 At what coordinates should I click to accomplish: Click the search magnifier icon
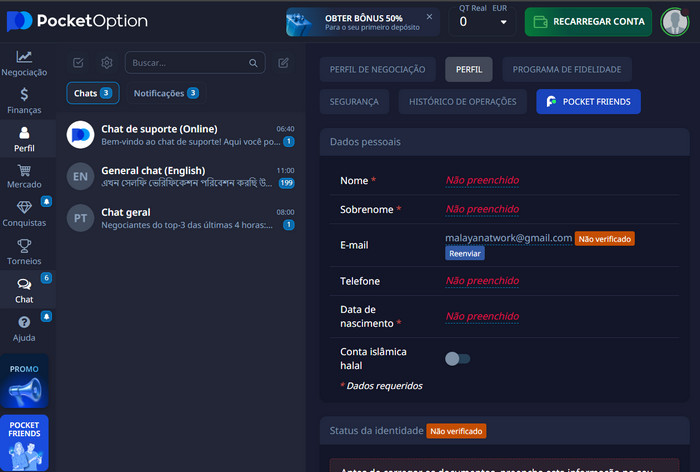tap(253, 63)
